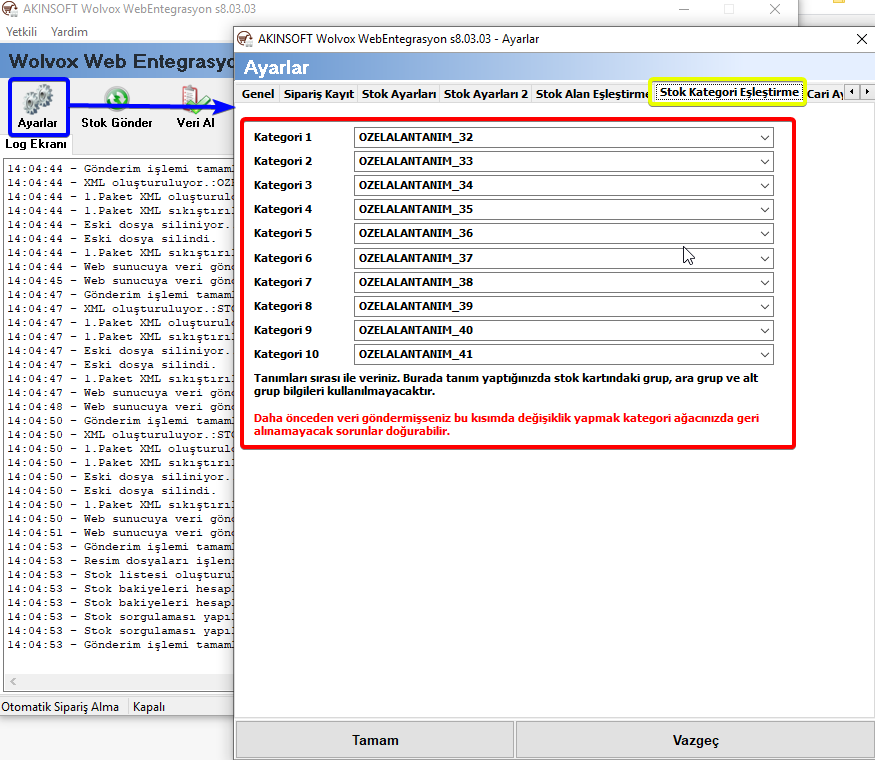875x760 pixels.
Task: Expand the Kategori 4 dropdown arrow
Action: 765,210
